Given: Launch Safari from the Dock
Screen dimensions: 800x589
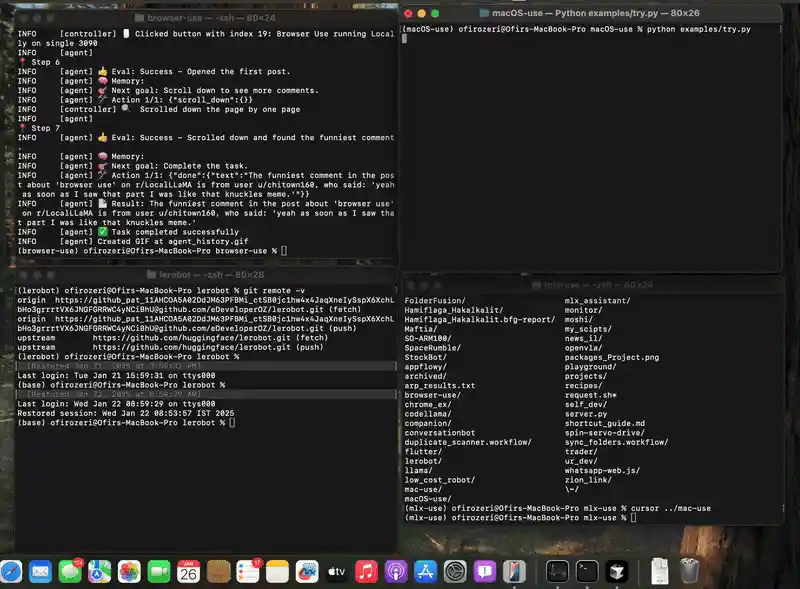Looking at the screenshot, I should [12, 572].
